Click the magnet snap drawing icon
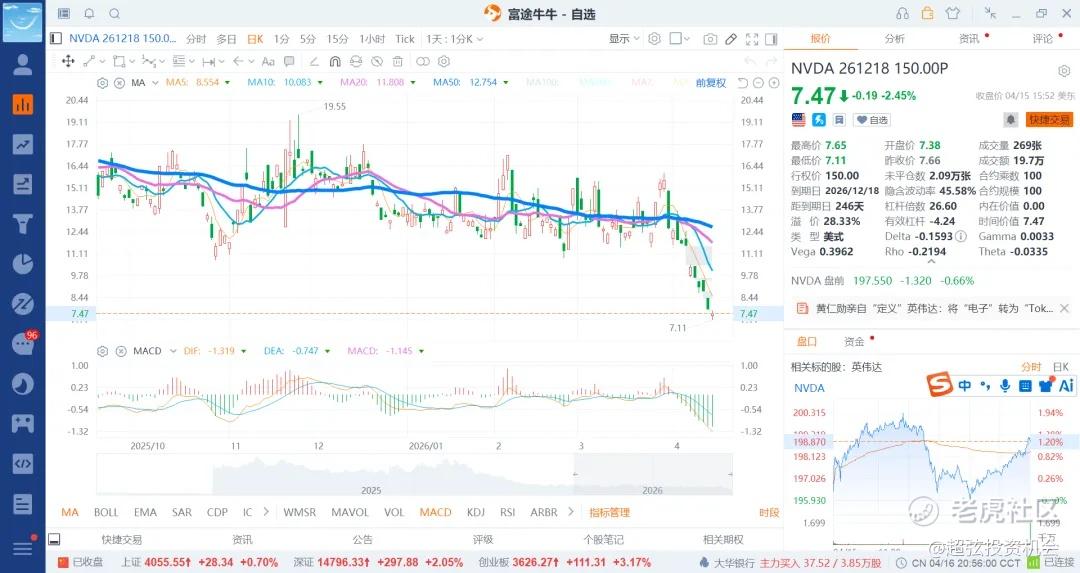 pos(335,61)
